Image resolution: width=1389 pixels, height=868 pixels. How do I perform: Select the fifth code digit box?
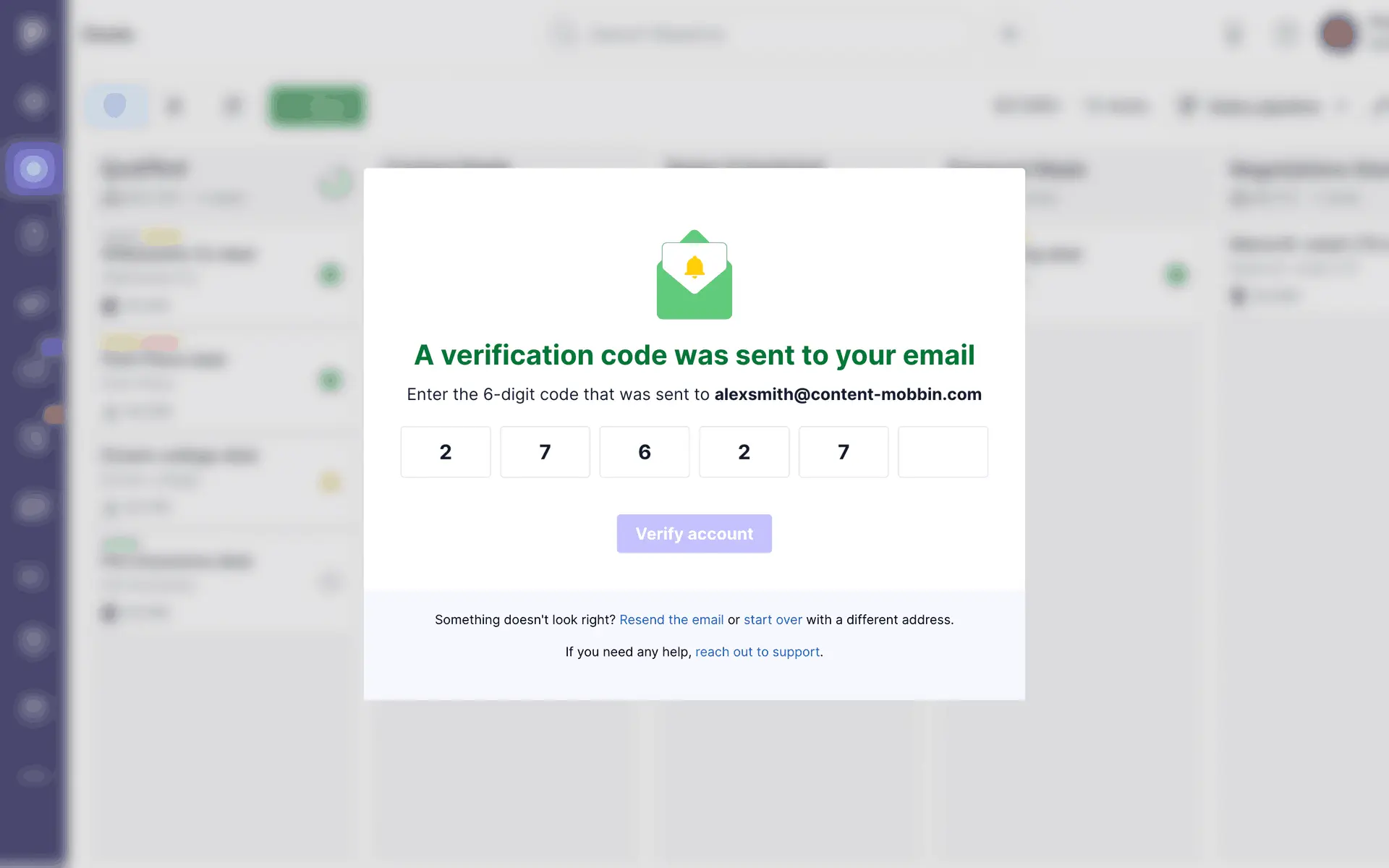tap(843, 452)
